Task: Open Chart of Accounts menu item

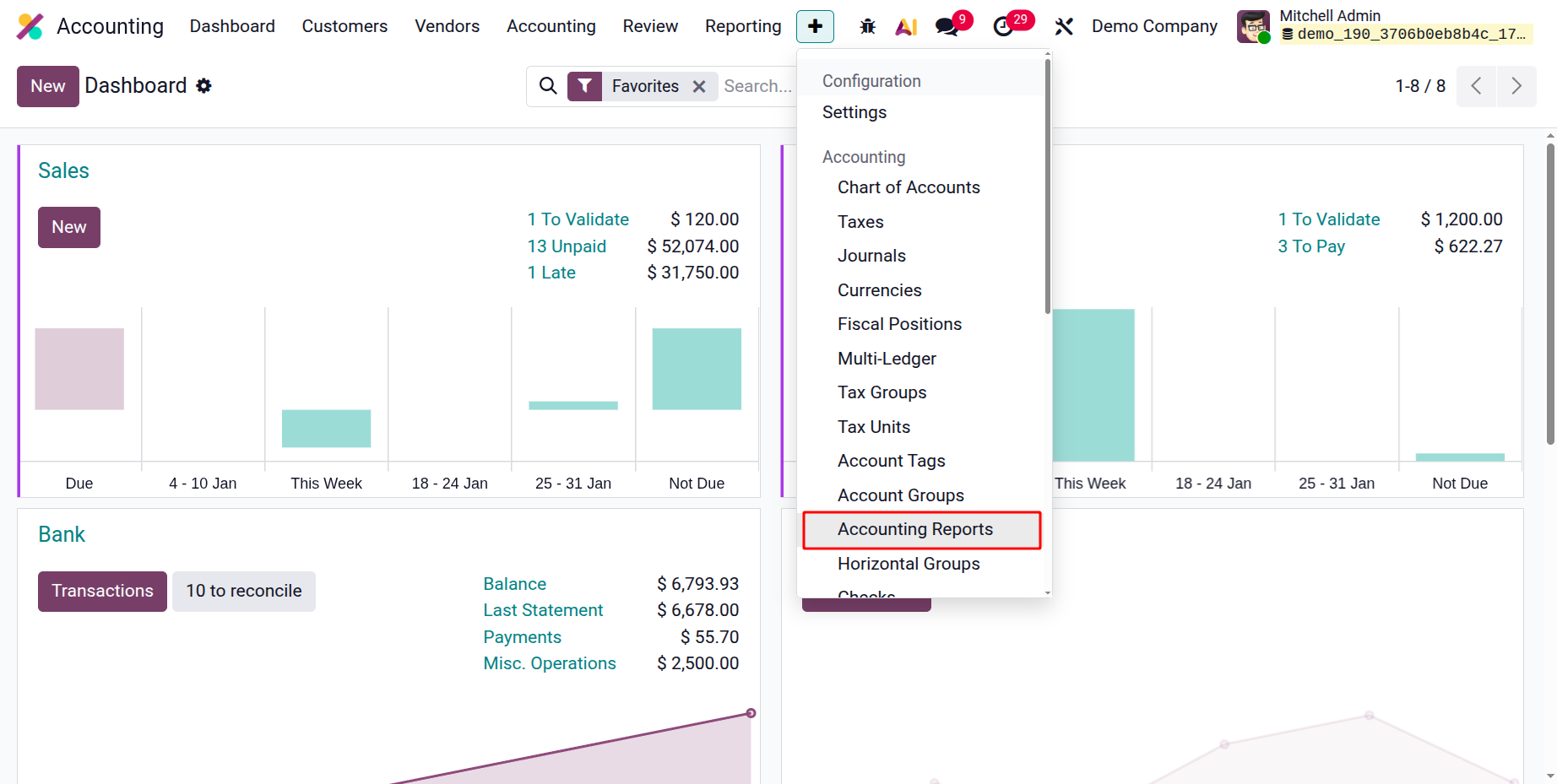Action: (909, 187)
